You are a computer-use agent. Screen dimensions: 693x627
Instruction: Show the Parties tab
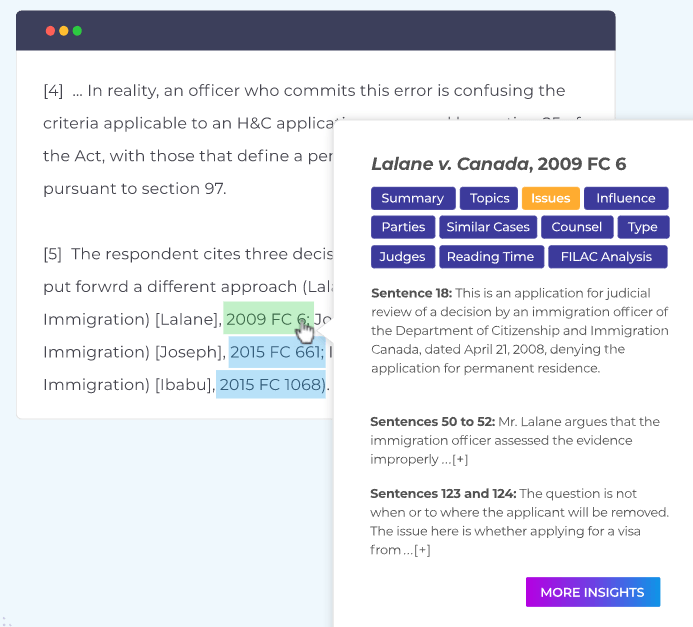click(403, 227)
